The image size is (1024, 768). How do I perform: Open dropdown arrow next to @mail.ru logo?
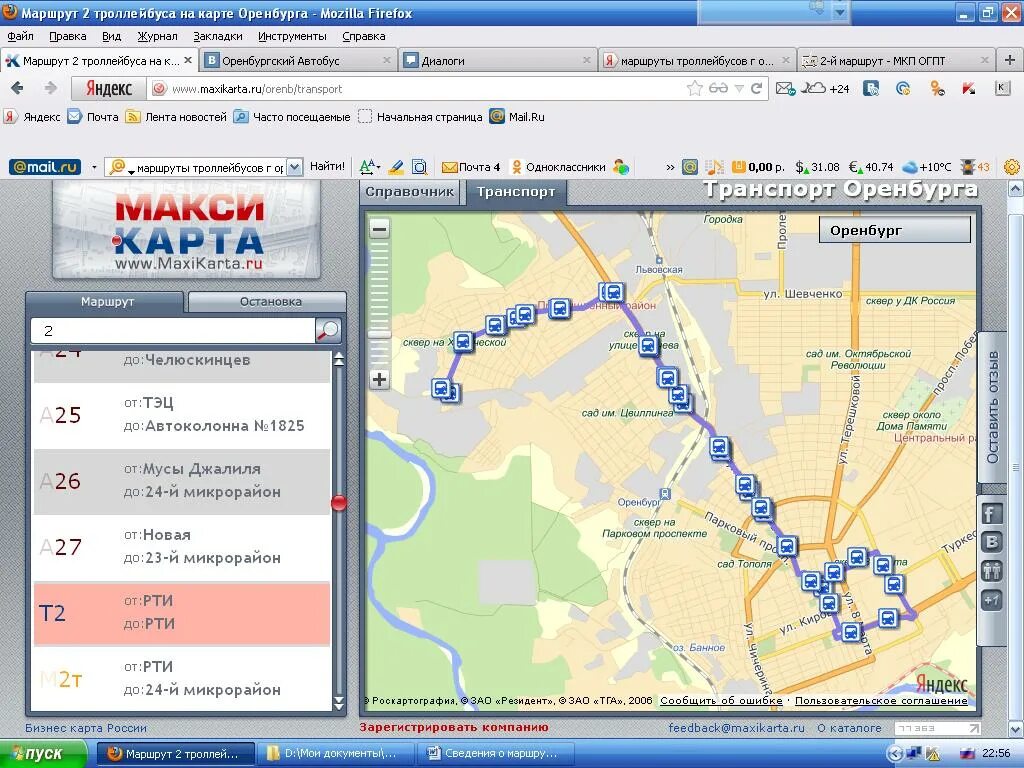[x=94, y=167]
